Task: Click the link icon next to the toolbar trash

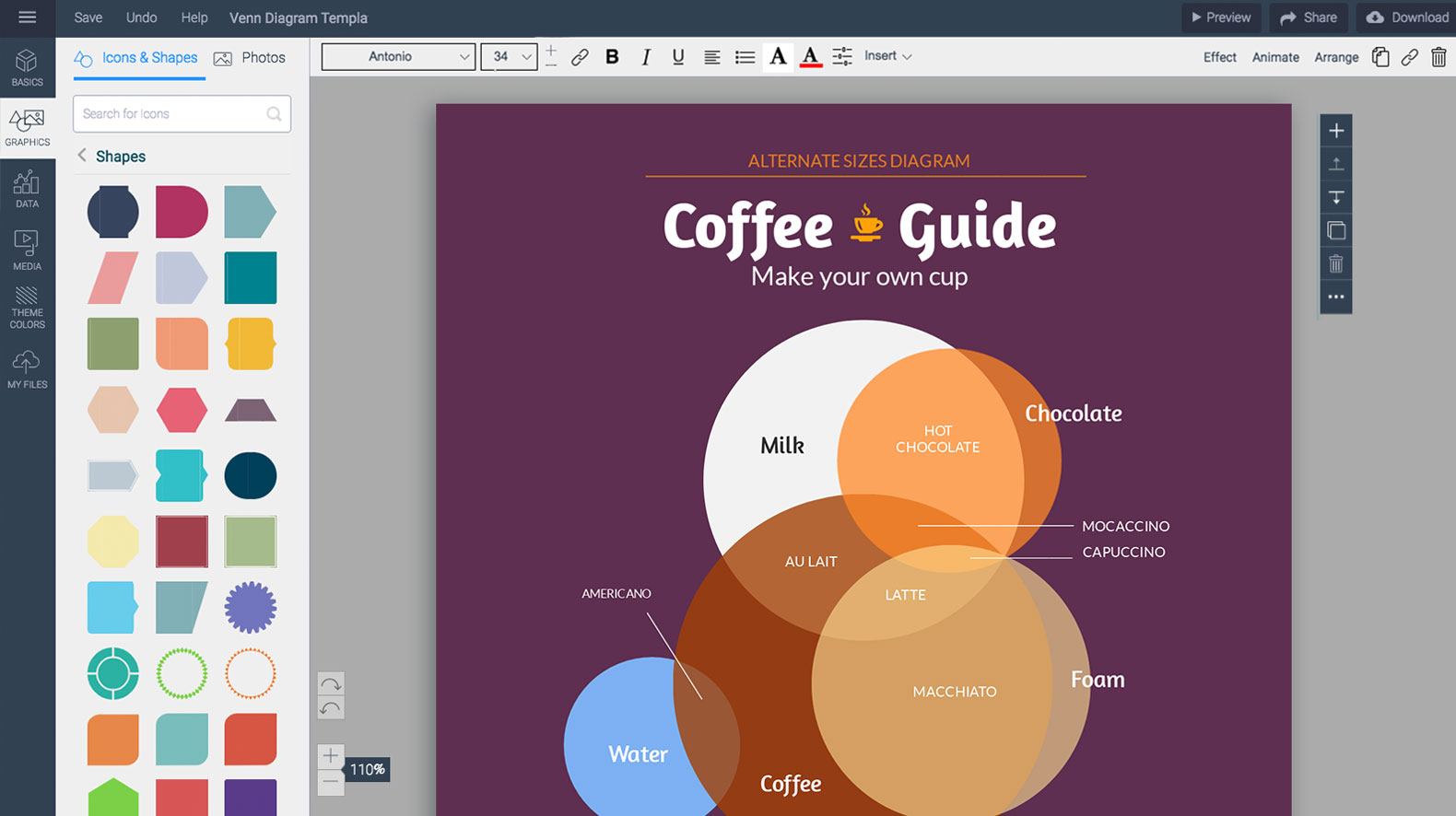Action: [x=1410, y=57]
